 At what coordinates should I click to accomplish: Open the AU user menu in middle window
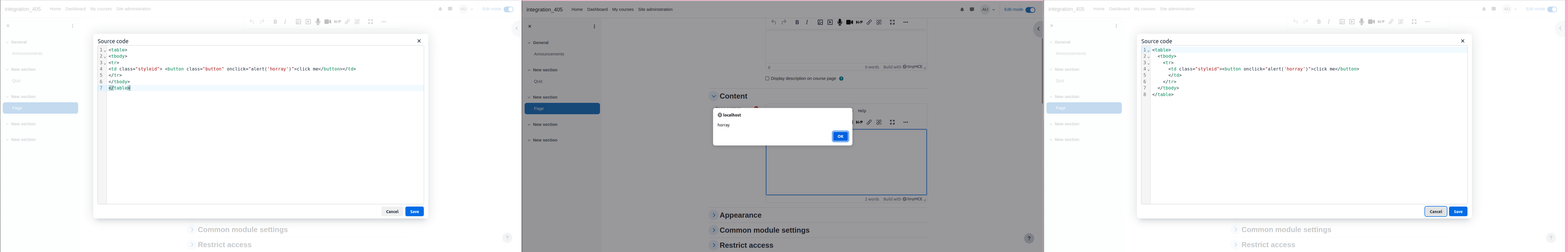[988, 10]
